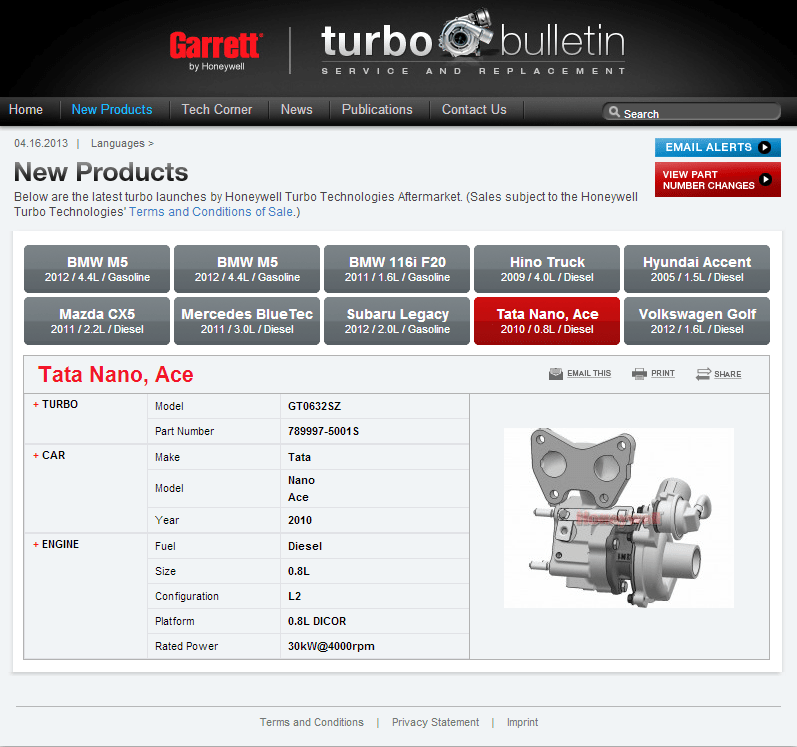The width and height of the screenshot is (797, 747).
Task: Click the configuration value L2
Action: (x=294, y=596)
